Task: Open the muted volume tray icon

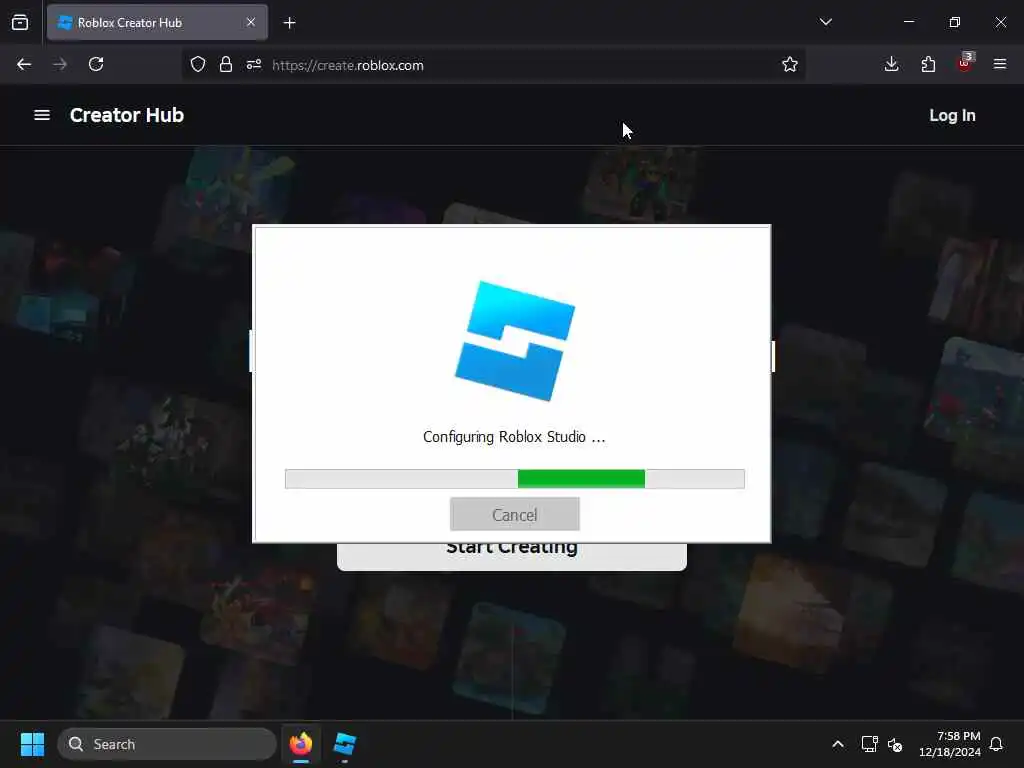Action: click(x=895, y=744)
